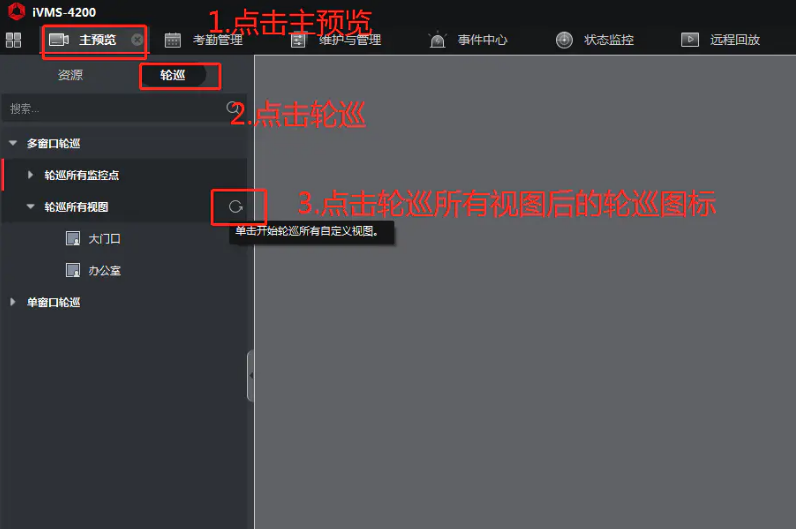Start auto-switch for all custom views icon
Screen dimensions: 796x529
point(236,207)
